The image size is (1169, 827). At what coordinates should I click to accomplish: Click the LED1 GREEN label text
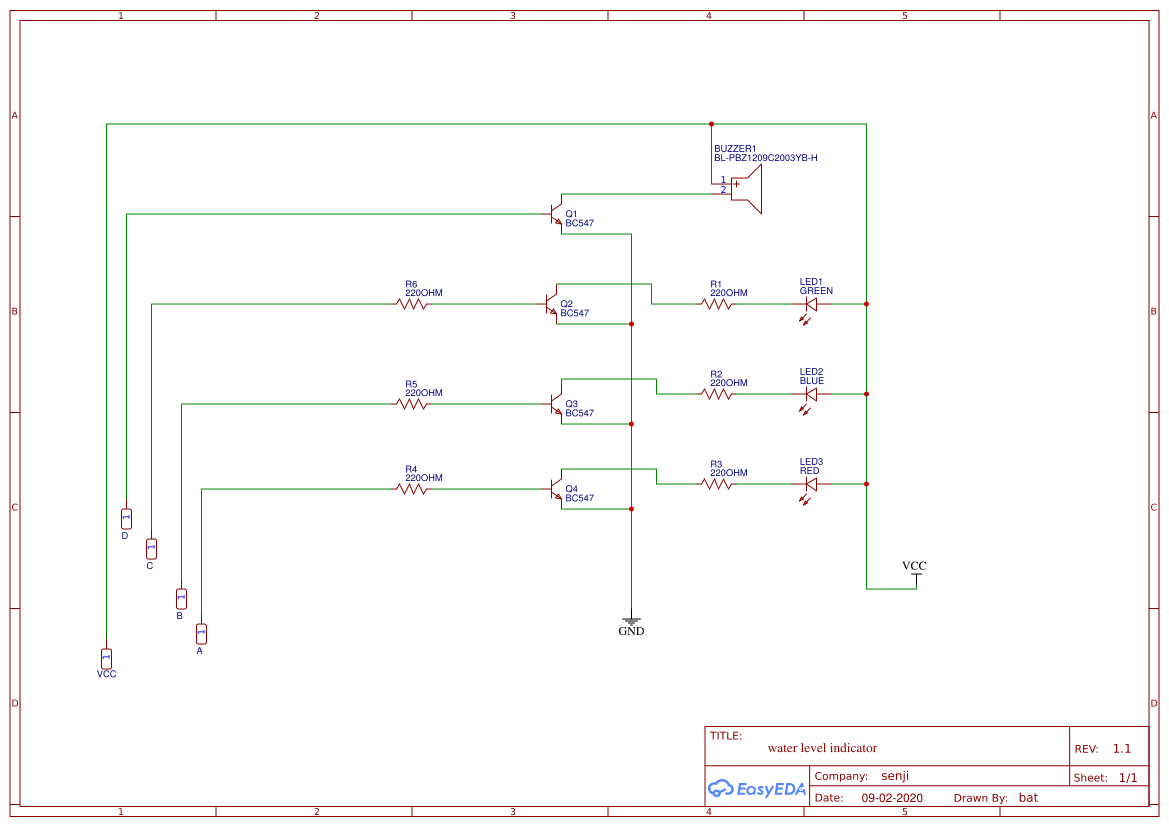click(816, 286)
